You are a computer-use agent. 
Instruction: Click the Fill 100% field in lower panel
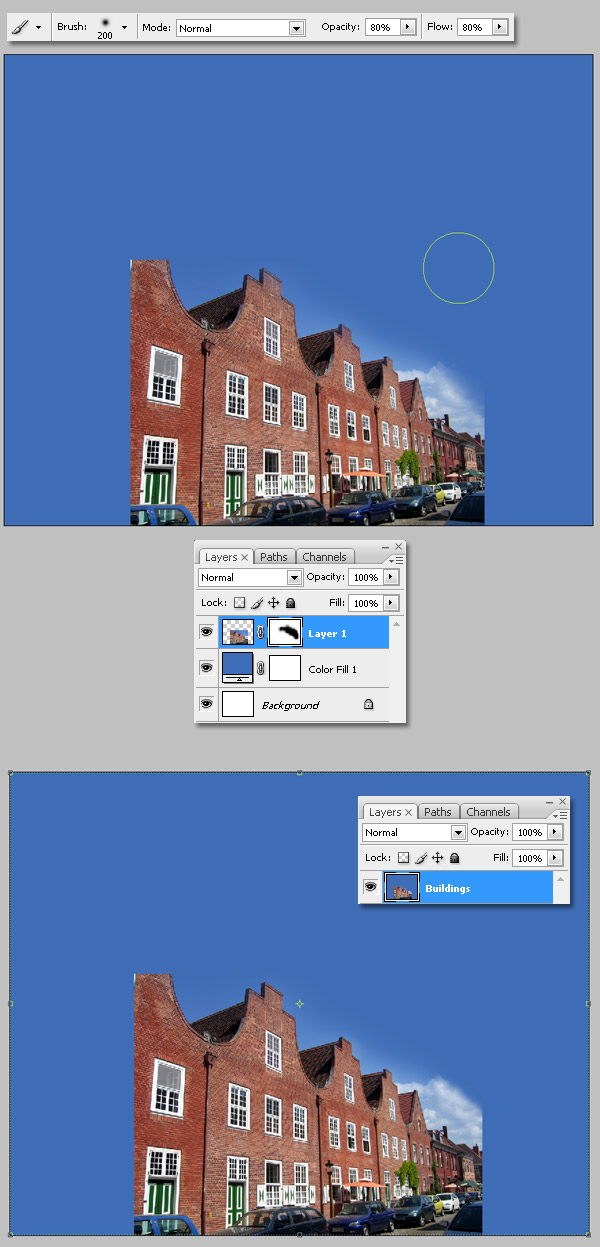coord(529,858)
